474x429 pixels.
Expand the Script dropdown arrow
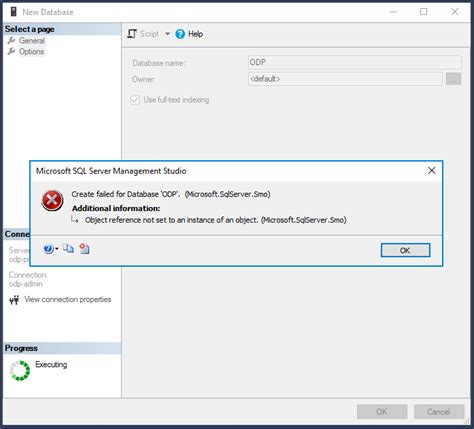167,34
